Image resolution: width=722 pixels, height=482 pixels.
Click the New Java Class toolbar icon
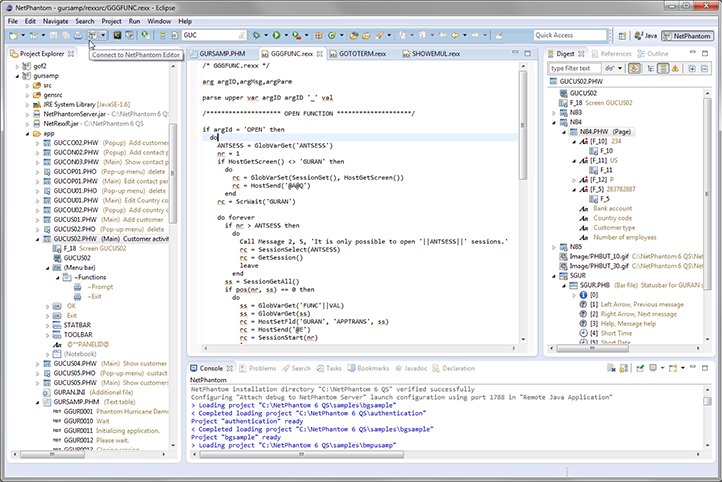332,35
